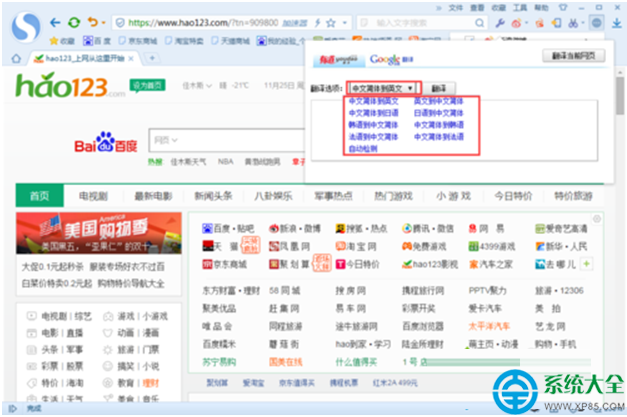Open the 帮助 menu

[541, 8]
